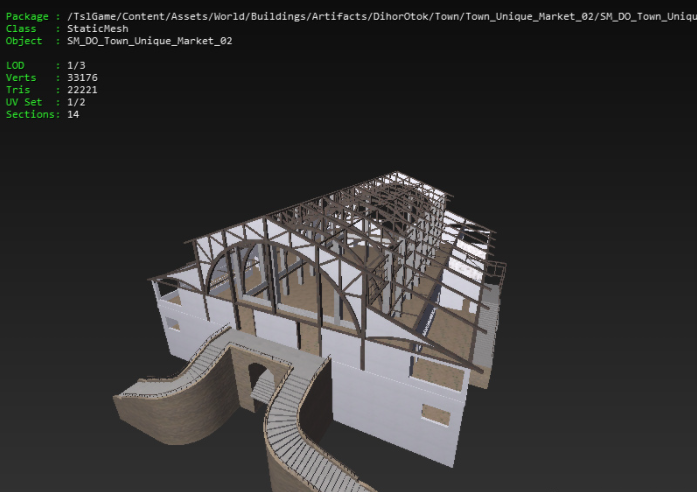The height and width of the screenshot is (492, 697).
Task: Click the Sections count 14
Action: click(73, 114)
